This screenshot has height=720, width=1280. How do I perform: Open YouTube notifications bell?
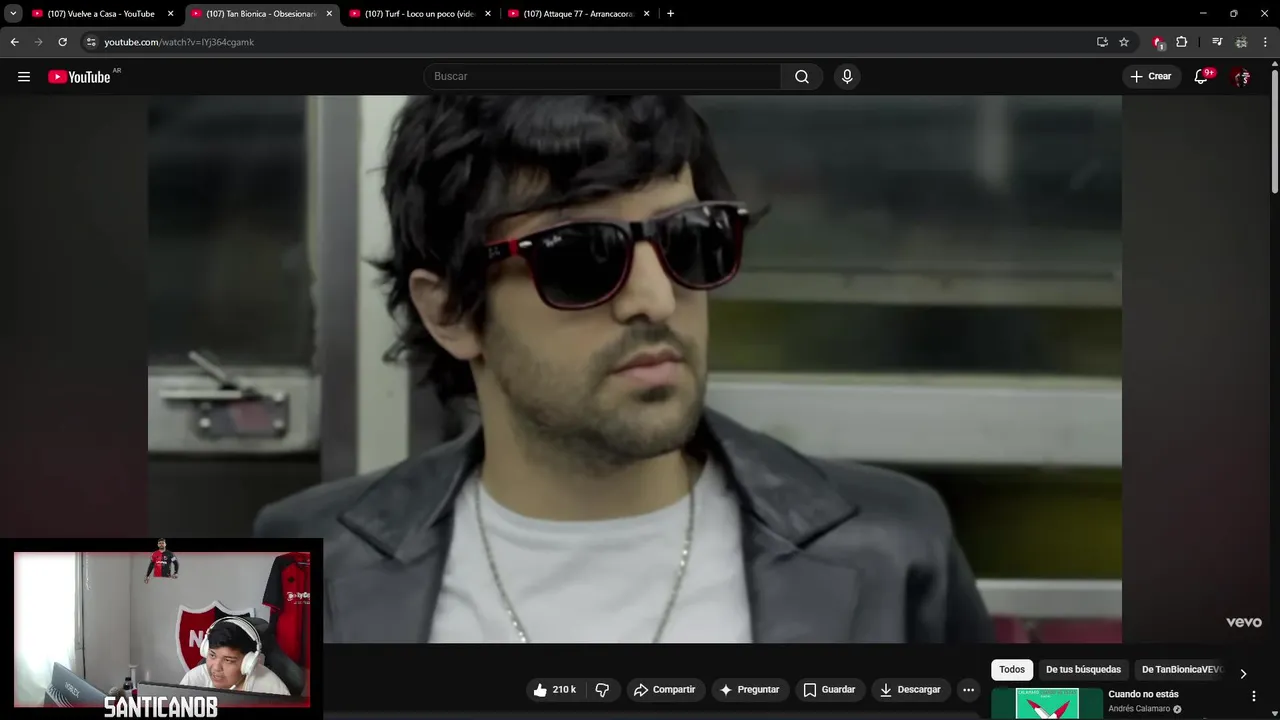pyautogui.click(x=1201, y=77)
